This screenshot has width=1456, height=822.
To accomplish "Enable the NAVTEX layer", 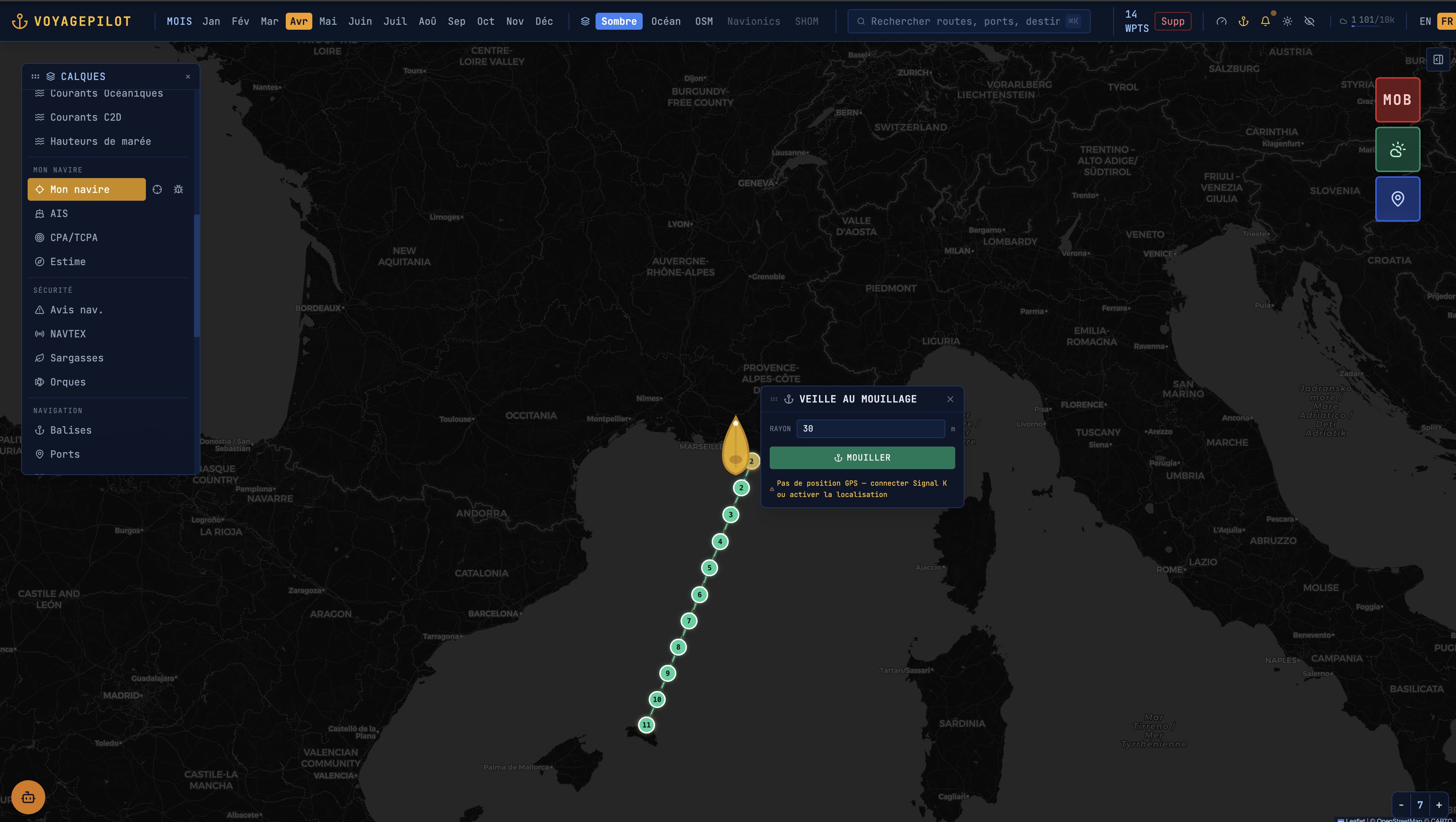I will 68,334.
